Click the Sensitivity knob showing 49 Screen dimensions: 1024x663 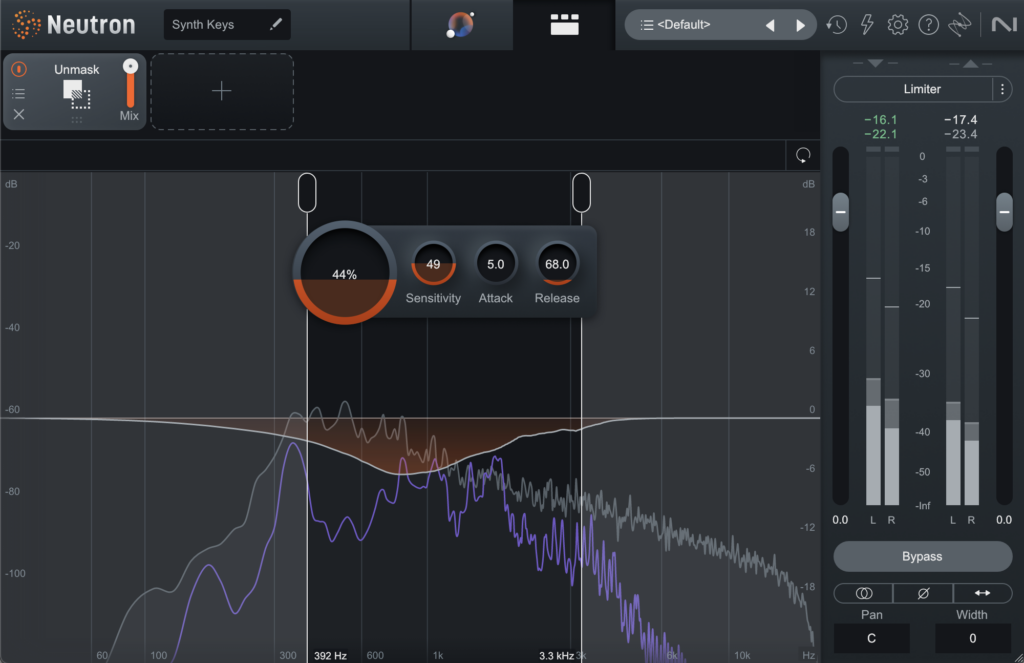point(433,264)
